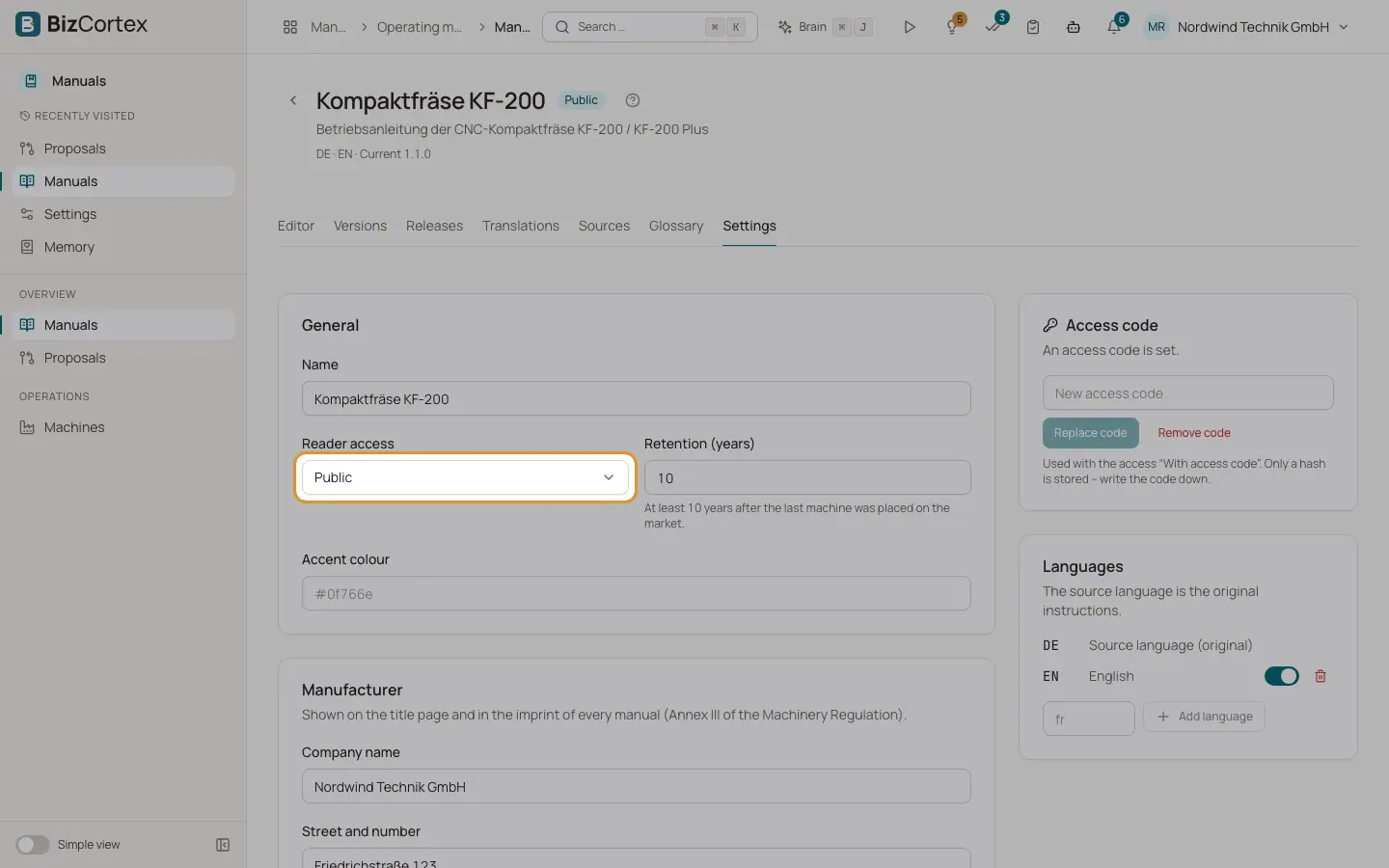Expand the Nordwind Technik GmbH account menu
The image size is (1389, 868).
pyautogui.click(x=1263, y=27)
